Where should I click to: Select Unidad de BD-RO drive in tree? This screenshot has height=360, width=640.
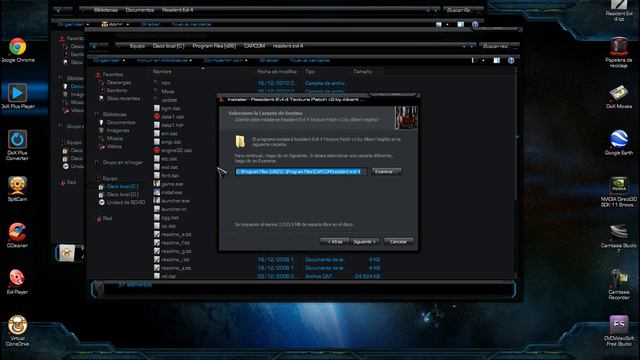(126, 202)
